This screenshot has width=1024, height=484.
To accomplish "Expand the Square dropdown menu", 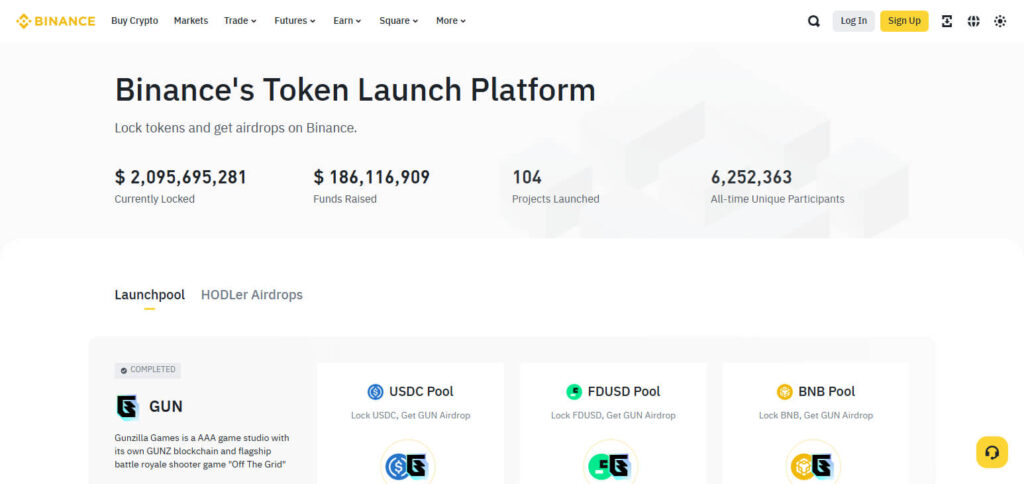I will [x=399, y=21].
